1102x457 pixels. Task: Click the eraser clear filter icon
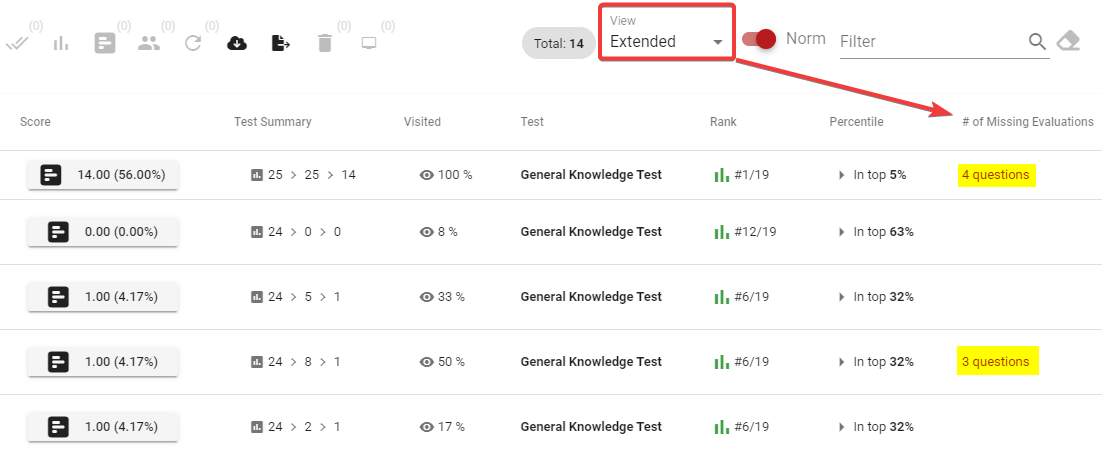pyautogui.click(x=1068, y=41)
